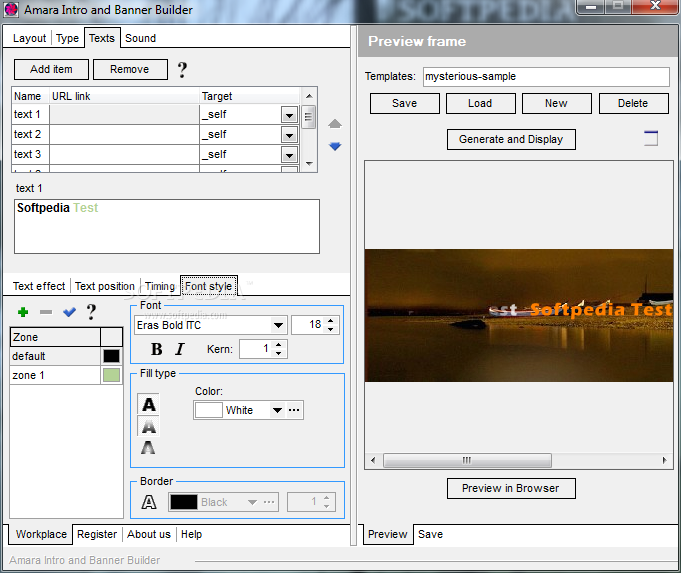681x573 pixels.
Task: Decrease font size from 18
Action: (331, 329)
